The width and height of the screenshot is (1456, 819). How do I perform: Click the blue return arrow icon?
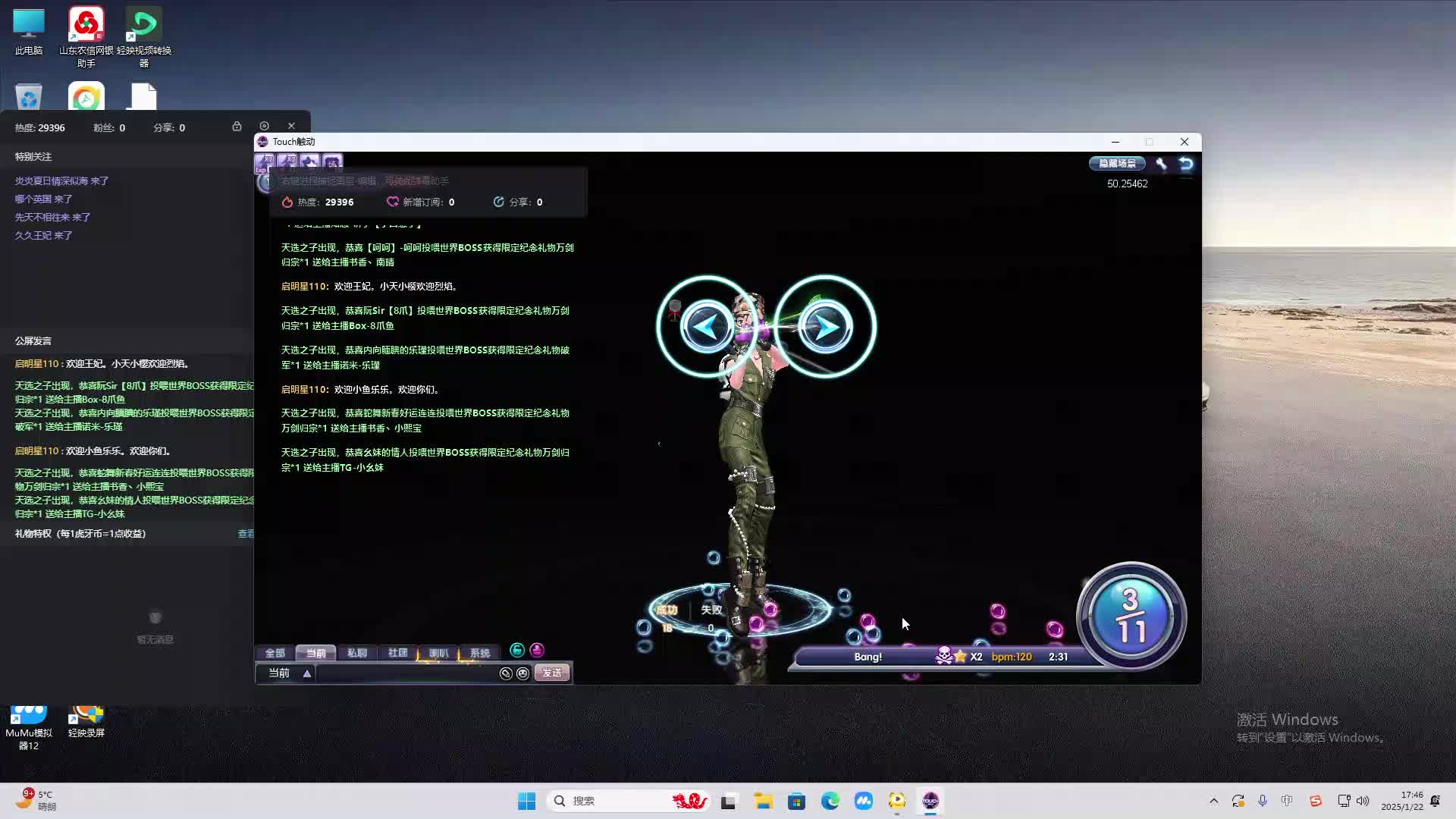click(1186, 164)
